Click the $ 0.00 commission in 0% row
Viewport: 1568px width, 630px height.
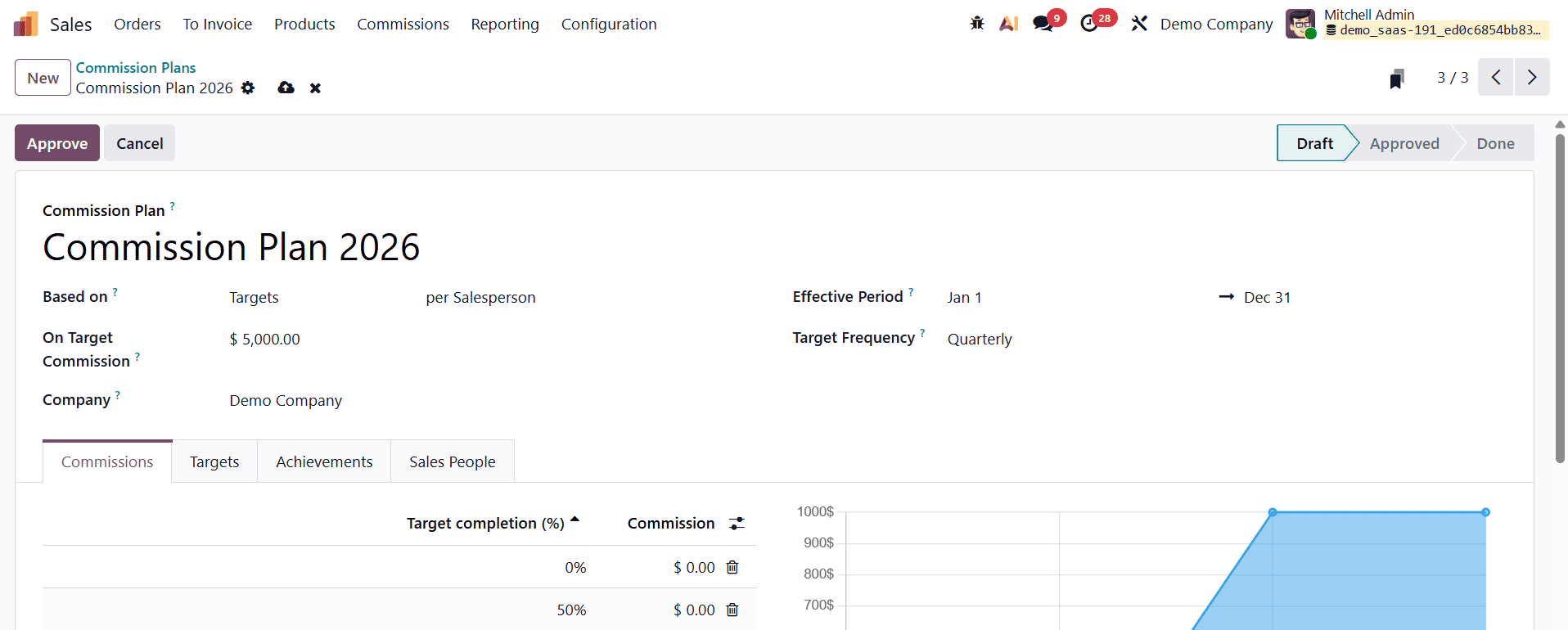point(694,567)
